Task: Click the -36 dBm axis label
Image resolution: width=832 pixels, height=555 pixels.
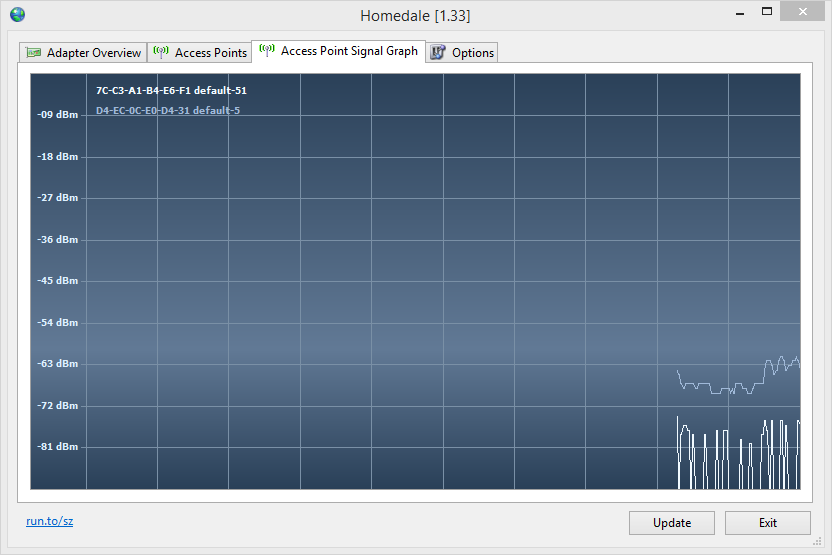Action: click(57, 239)
